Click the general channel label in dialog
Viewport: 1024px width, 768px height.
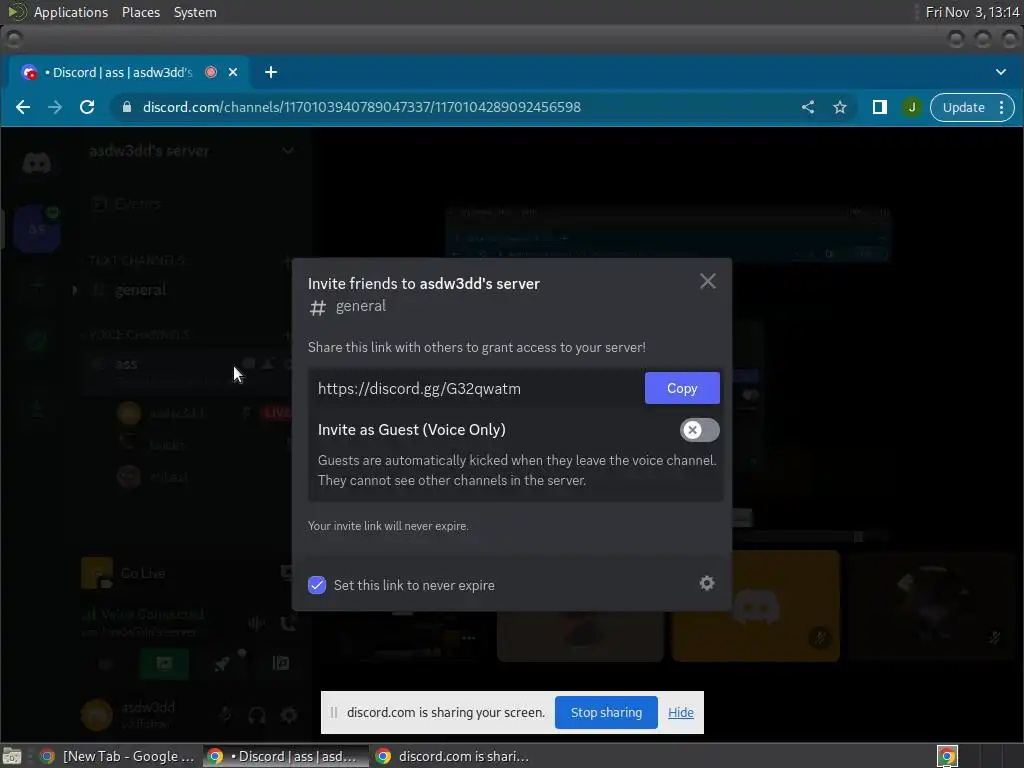[x=360, y=306]
